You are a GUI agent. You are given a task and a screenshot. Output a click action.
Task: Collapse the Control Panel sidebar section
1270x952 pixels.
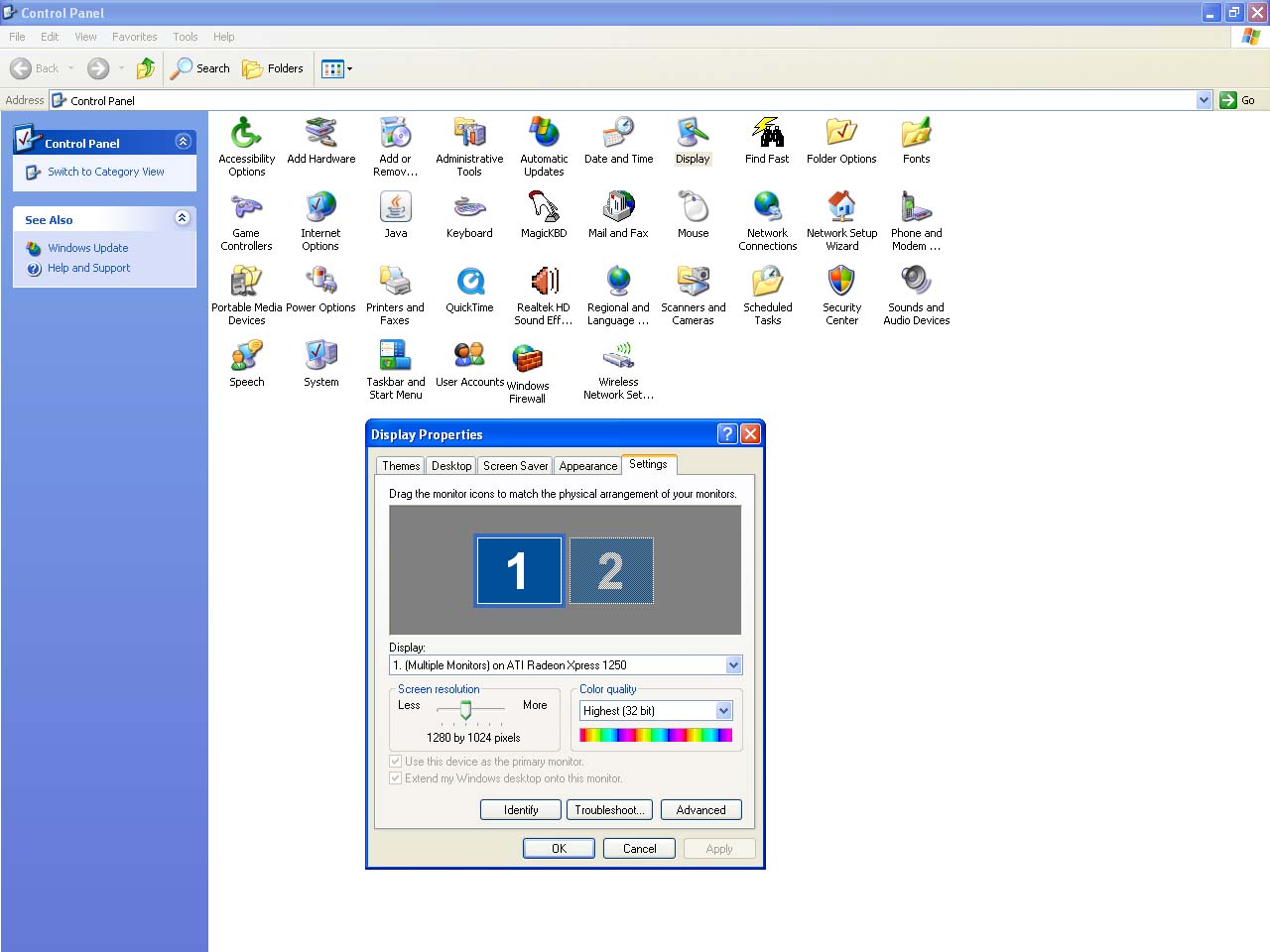(183, 142)
